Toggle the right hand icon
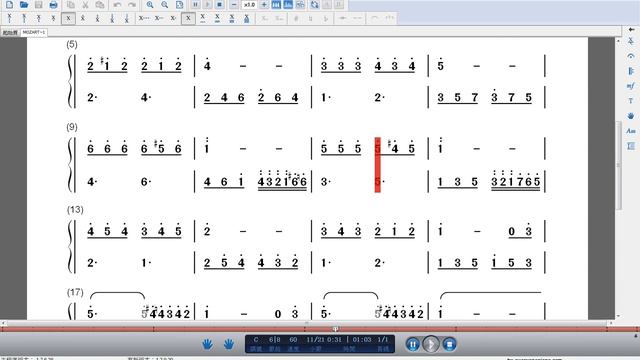The width and height of the screenshot is (640, 360). [229, 344]
